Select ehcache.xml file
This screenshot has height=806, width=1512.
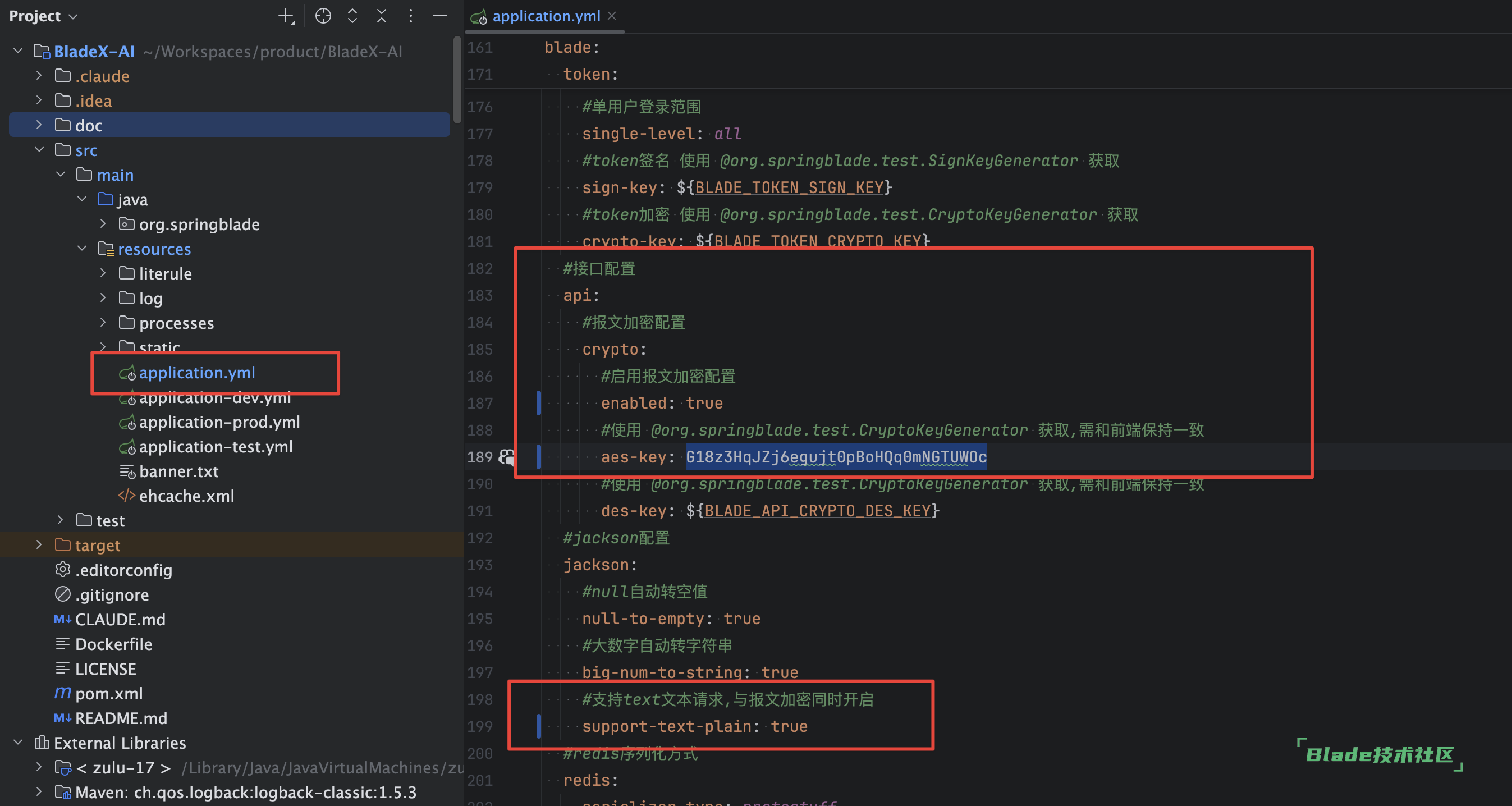pos(186,496)
